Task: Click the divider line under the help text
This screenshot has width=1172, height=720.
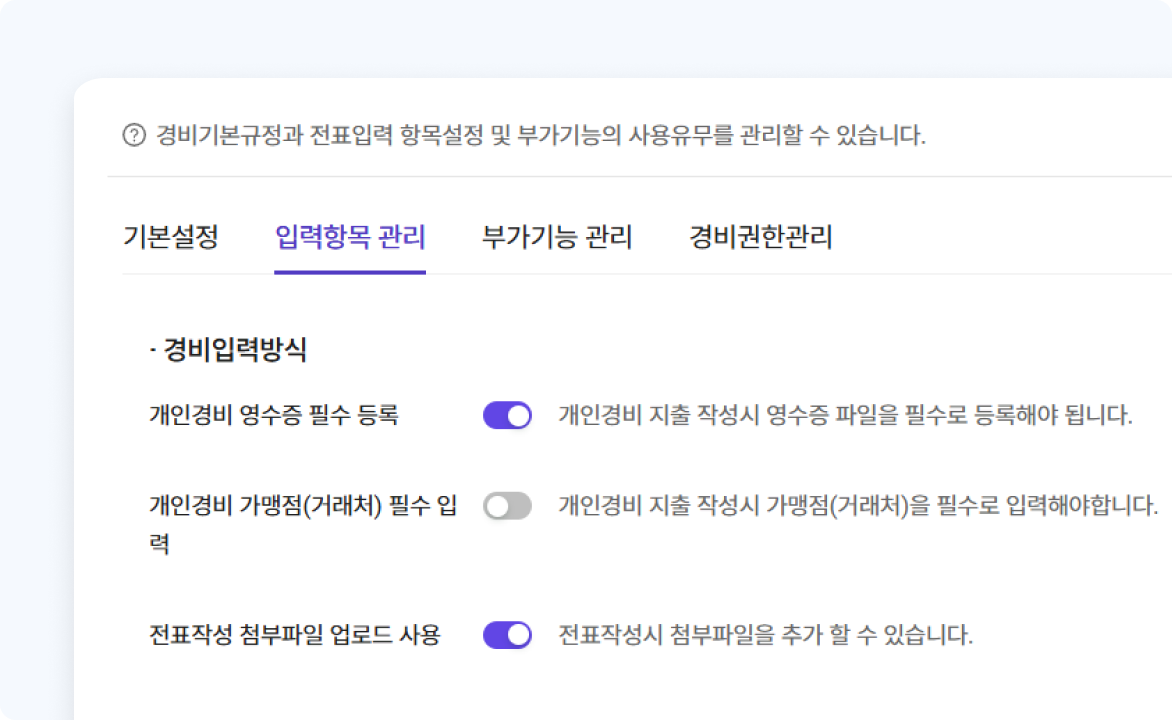Action: [640, 177]
